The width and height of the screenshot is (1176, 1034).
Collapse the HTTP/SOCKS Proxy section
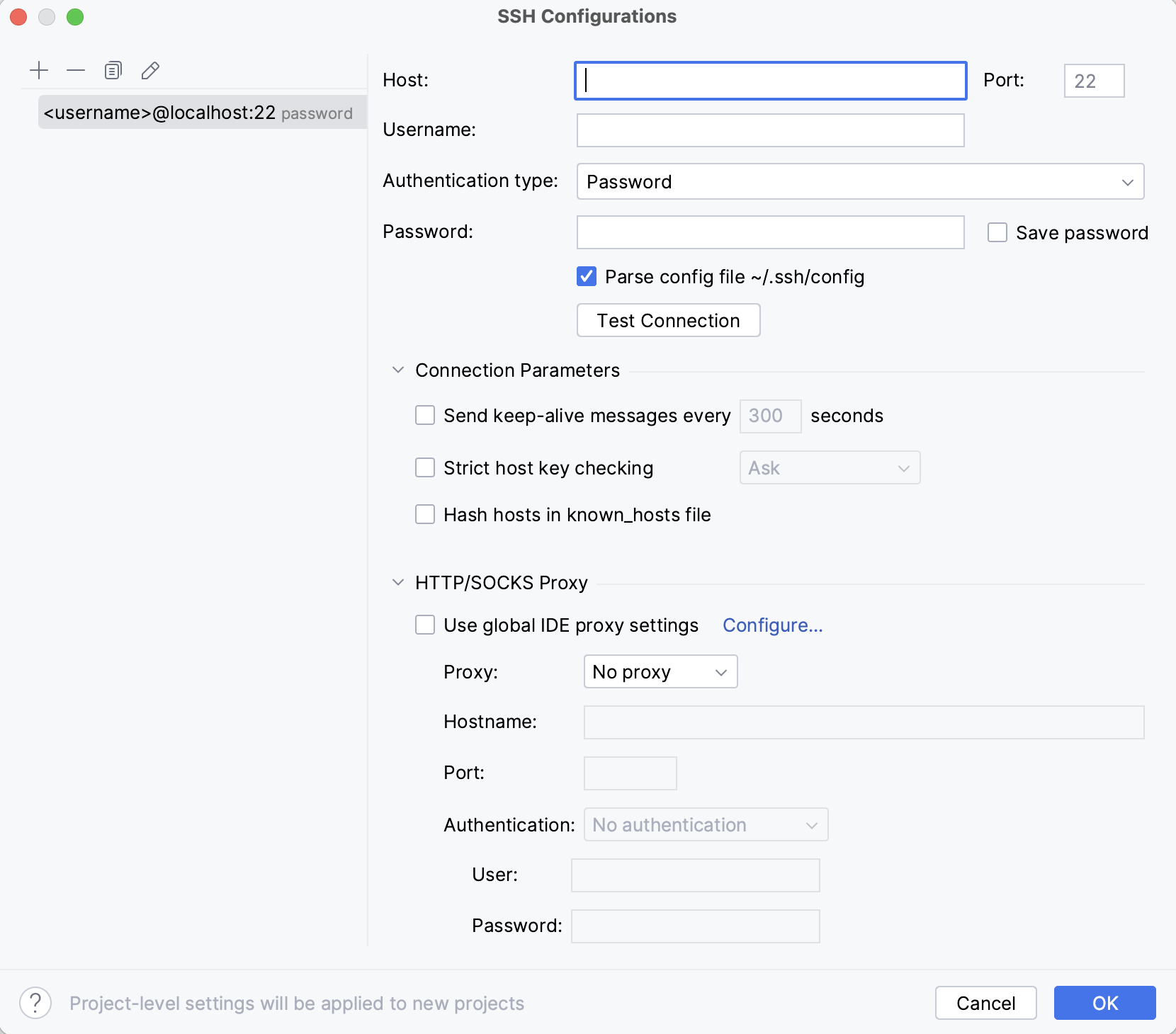[x=397, y=581]
